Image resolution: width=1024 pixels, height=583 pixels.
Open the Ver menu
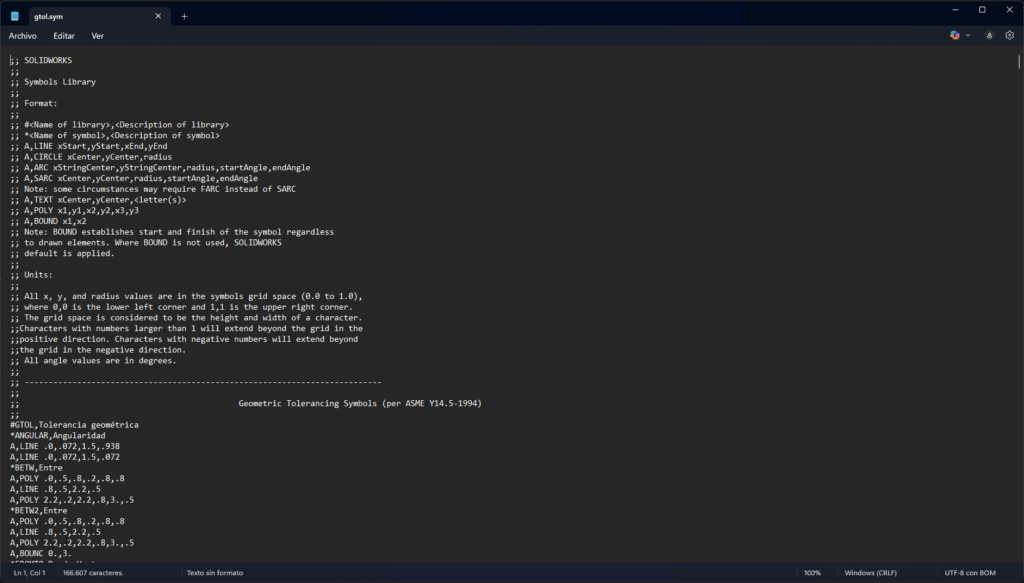tap(97, 35)
